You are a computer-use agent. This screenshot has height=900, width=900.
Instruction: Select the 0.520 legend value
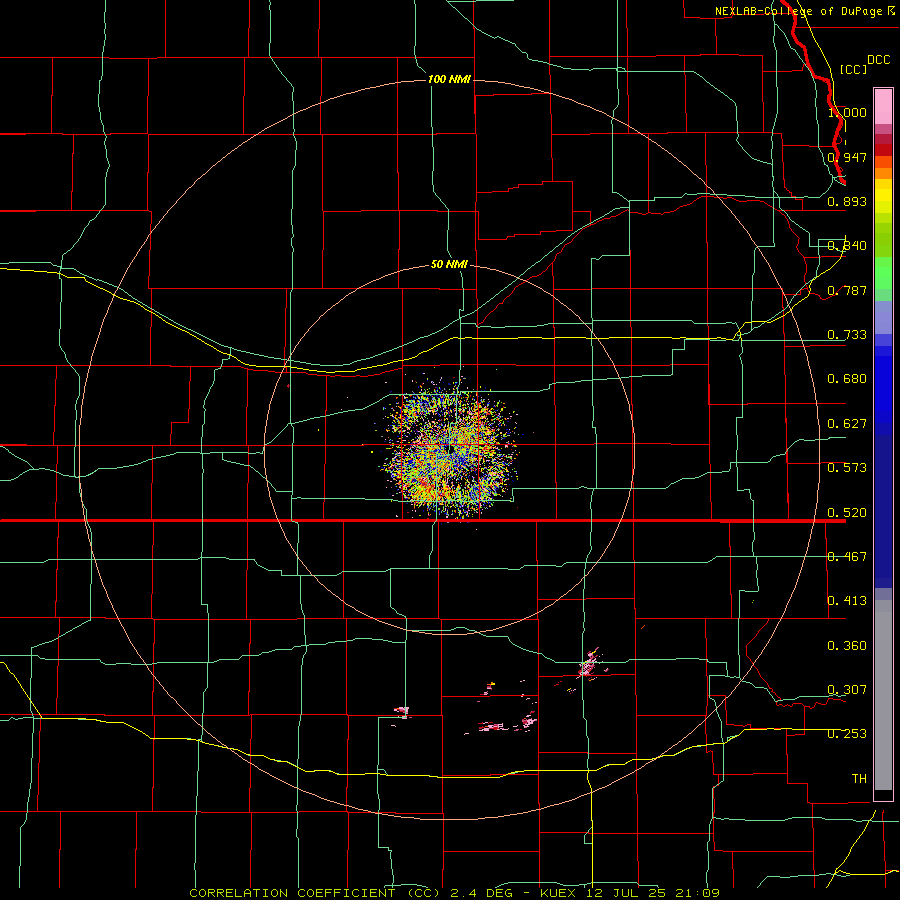click(x=847, y=513)
